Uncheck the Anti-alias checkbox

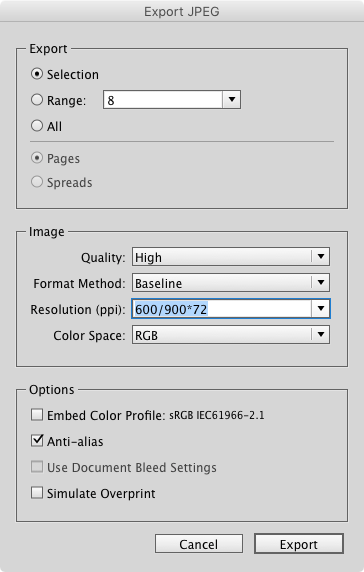tap(37, 441)
